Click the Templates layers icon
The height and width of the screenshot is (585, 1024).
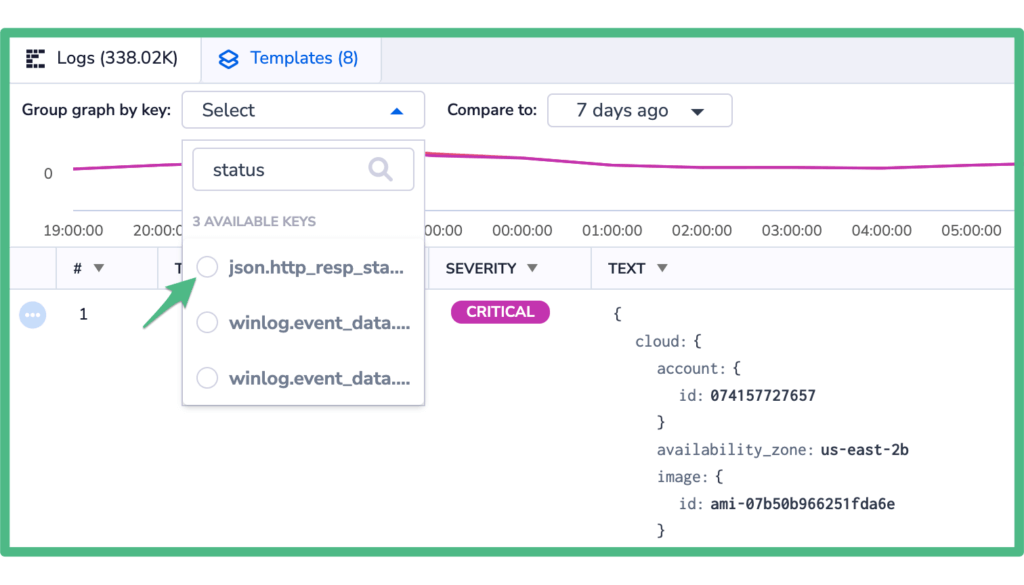point(229,59)
